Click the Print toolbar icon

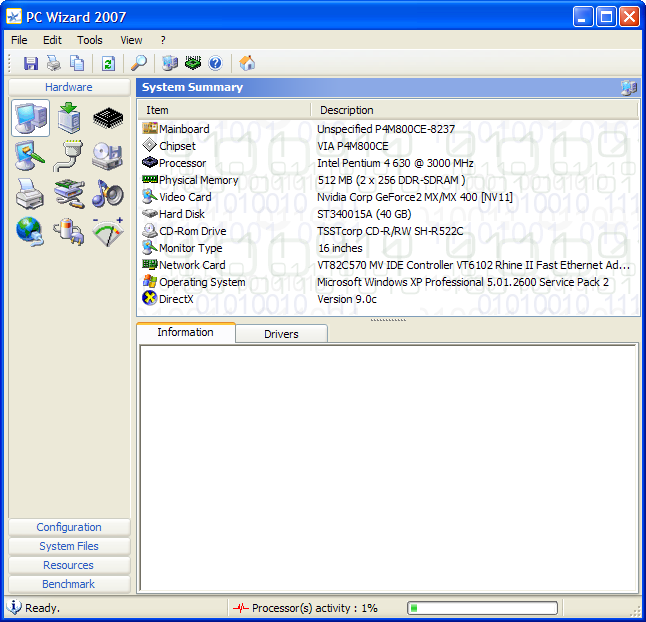pyautogui.click(x=54, y=63)
